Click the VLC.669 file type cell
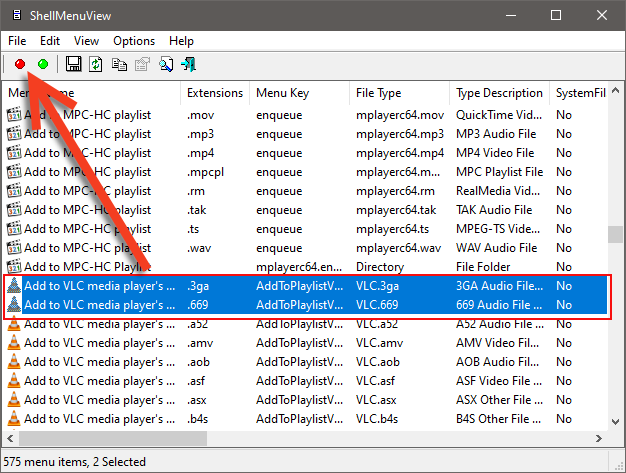 [377, 305]
